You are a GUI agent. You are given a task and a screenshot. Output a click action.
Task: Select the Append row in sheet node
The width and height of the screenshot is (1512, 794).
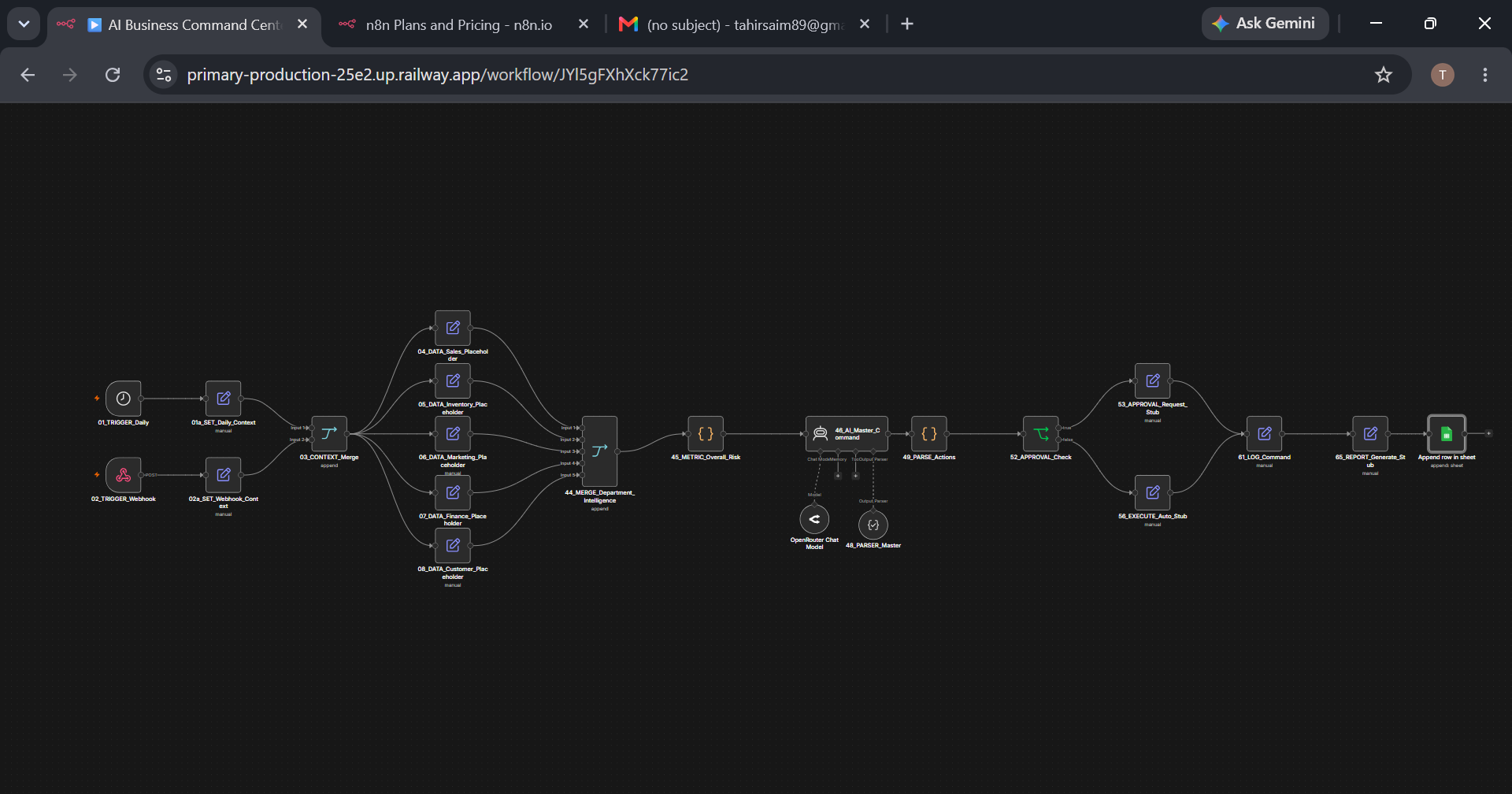[x=1447, y=433]
